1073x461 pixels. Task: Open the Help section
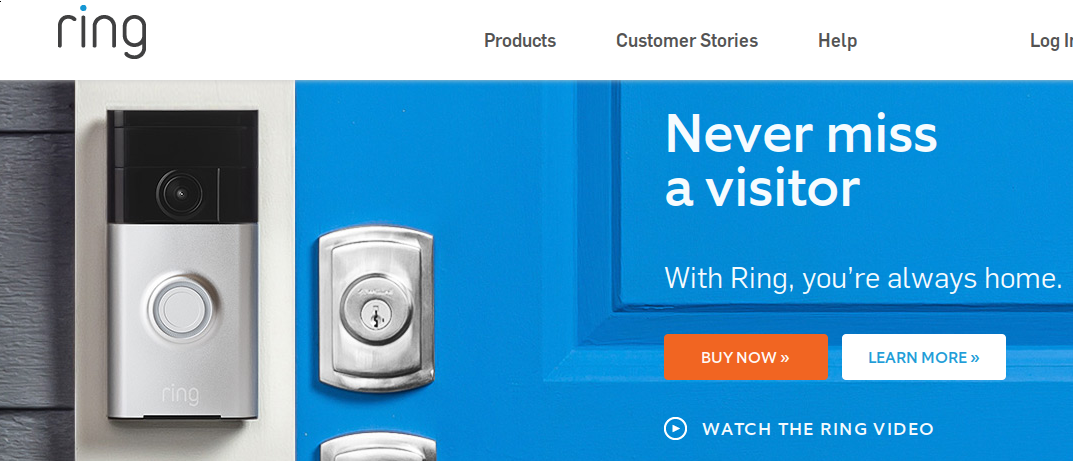[x=838, y=41]
